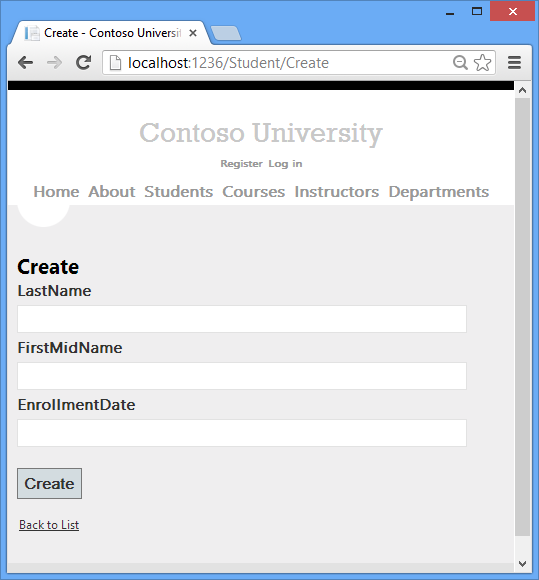Click the page icon beside the URL

coord(115,63)
